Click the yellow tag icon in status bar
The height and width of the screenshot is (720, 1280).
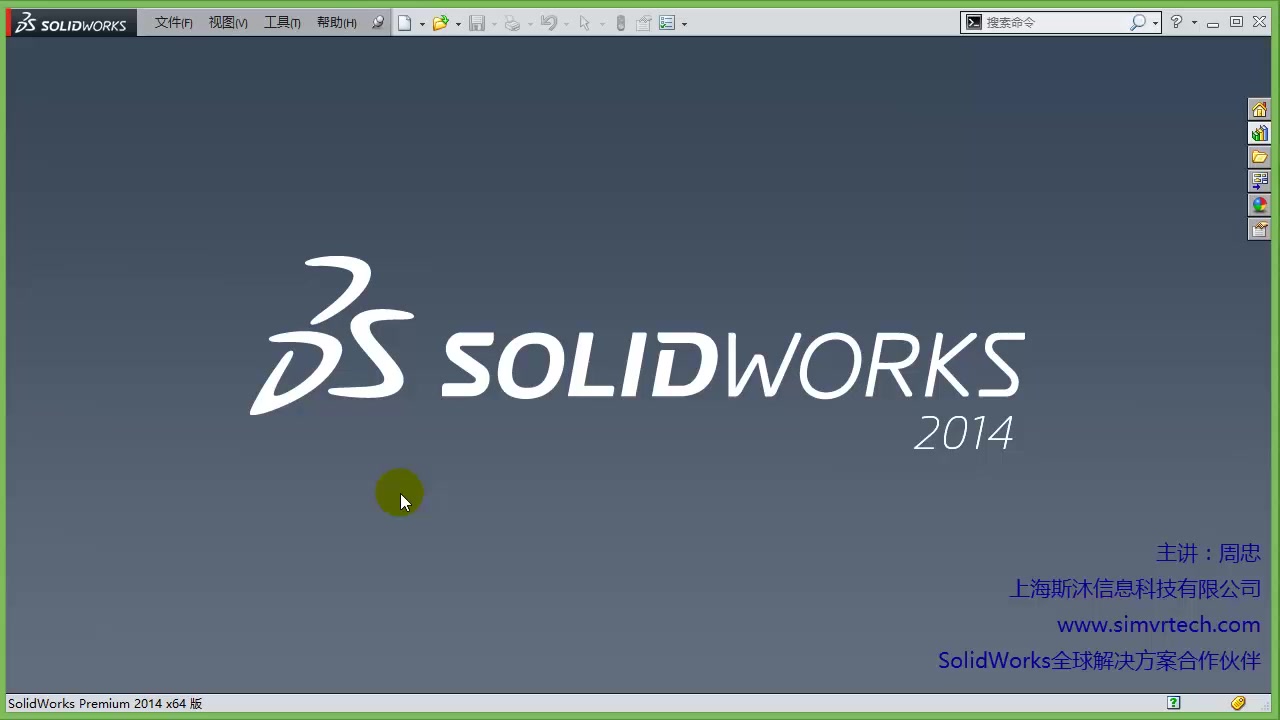[1238, 703]
